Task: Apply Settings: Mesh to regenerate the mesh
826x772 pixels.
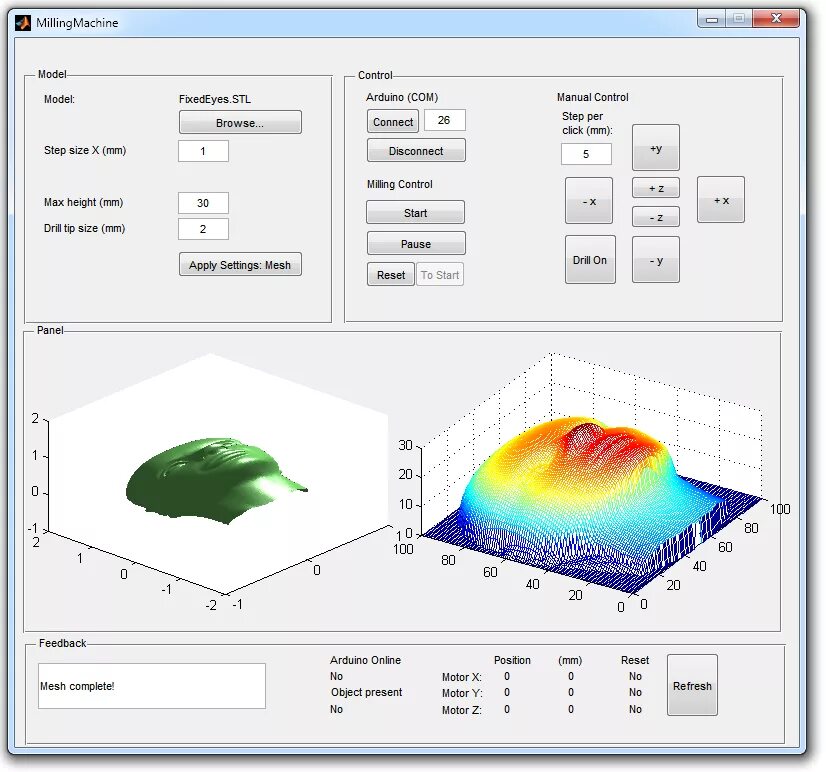Action: (x=239, y=264)
